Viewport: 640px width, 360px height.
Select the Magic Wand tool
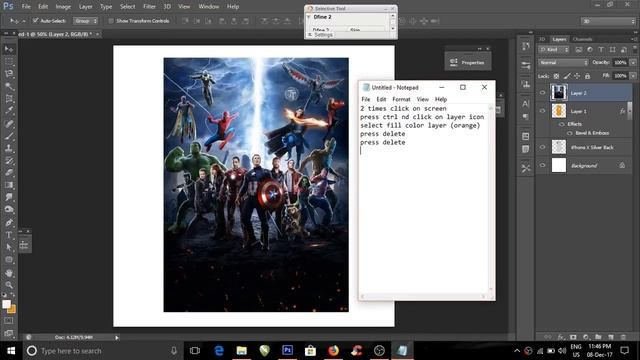[x=9, y=86]
